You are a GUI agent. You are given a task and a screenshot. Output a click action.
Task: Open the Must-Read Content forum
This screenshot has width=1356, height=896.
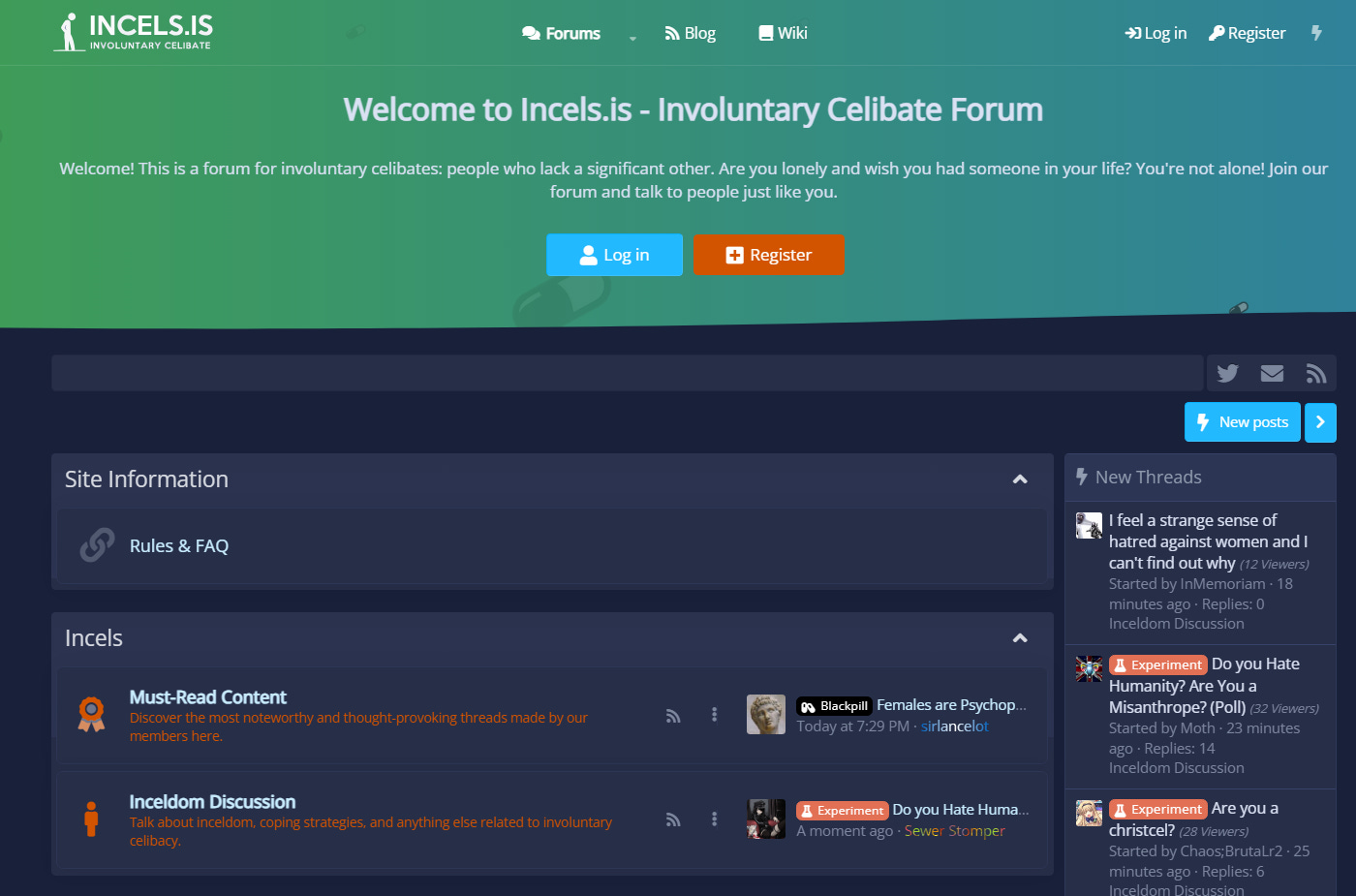point(208,697)
